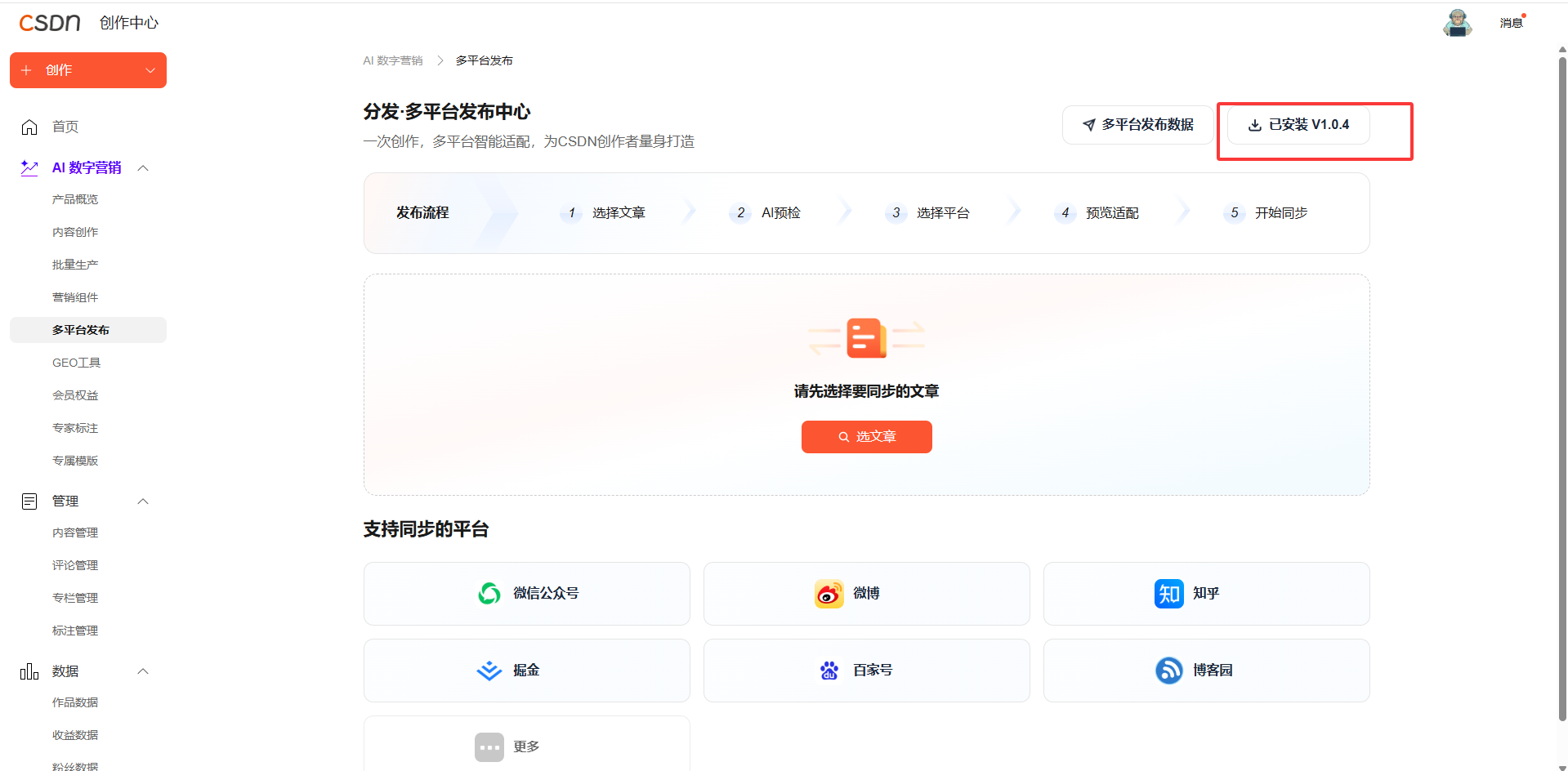Screen dimensions: 1568x771
Task: Click step 3 选择平台
Action: 927,213
